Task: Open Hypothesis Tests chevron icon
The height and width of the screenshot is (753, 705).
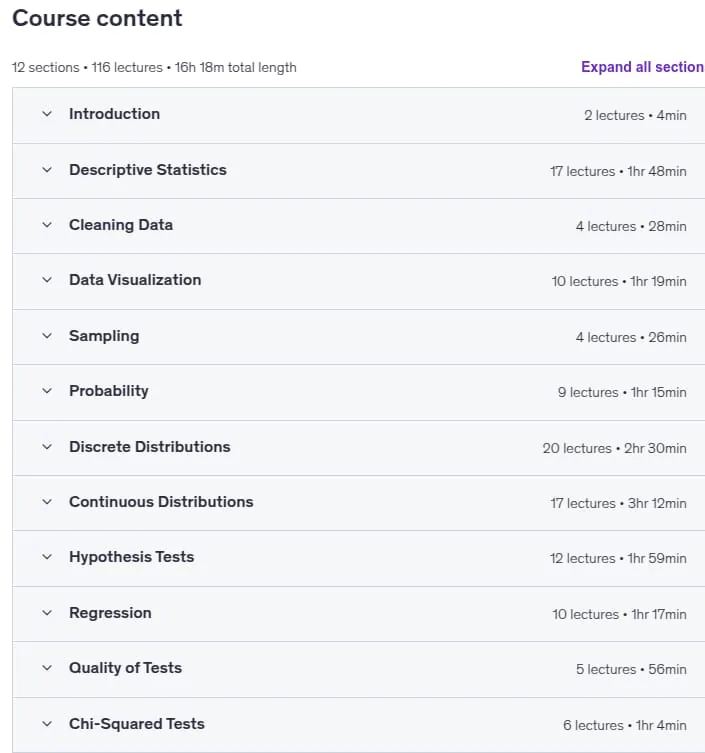Action: click(x=47, y=557)
